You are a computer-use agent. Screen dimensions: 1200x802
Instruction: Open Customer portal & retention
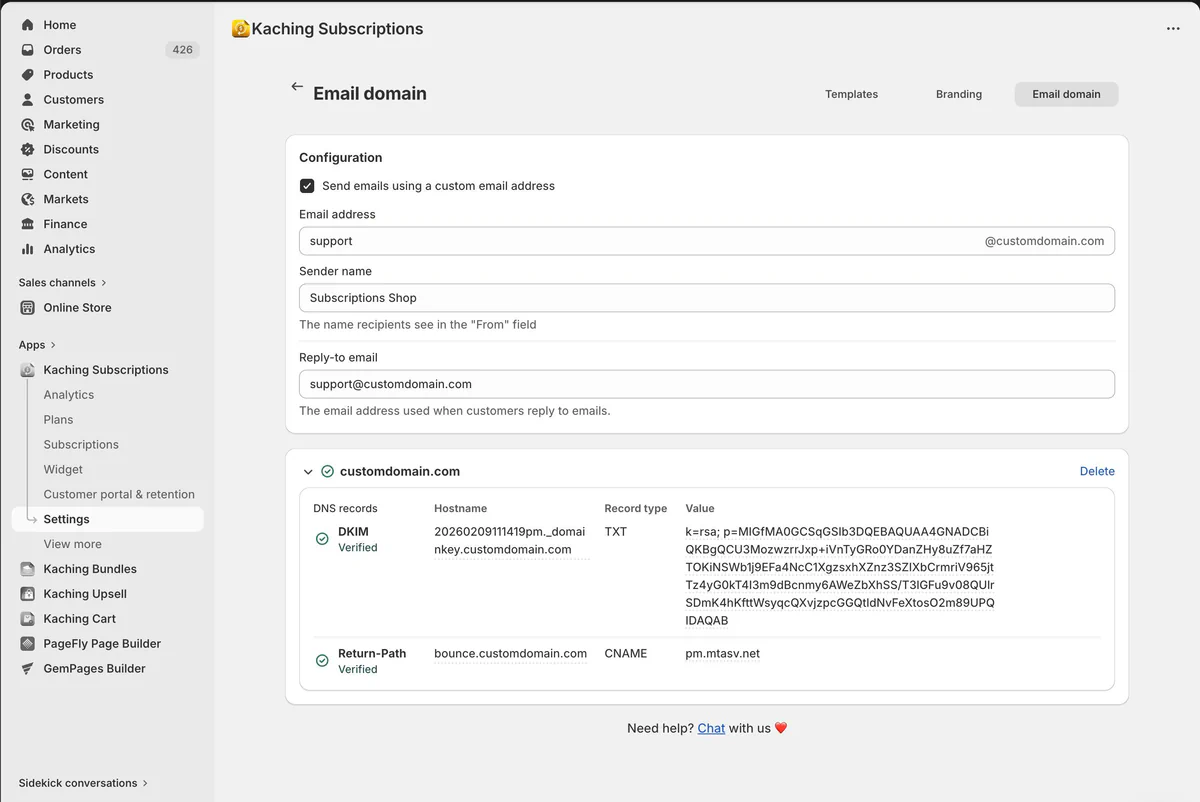pos(119,495)
